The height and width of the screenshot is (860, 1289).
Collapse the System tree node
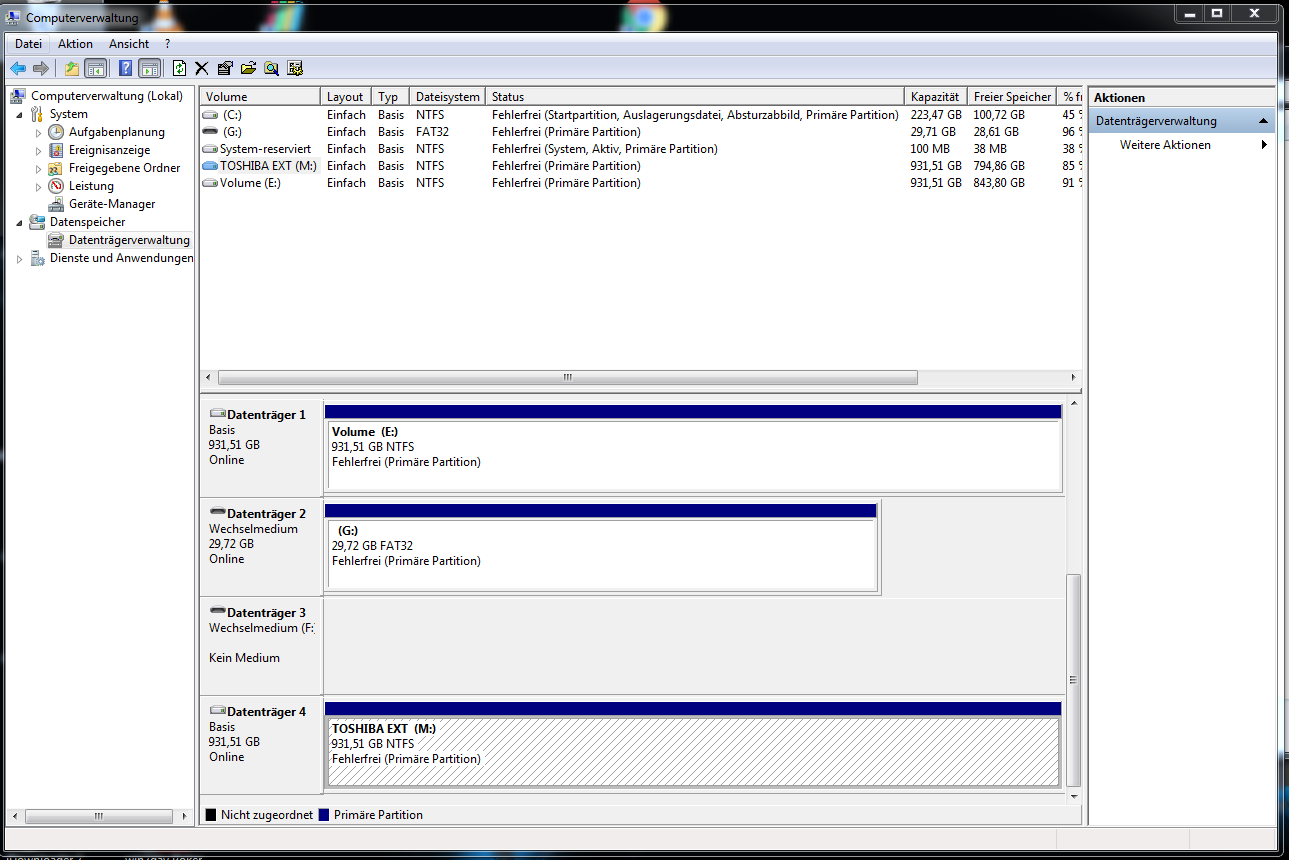[18, 114]
